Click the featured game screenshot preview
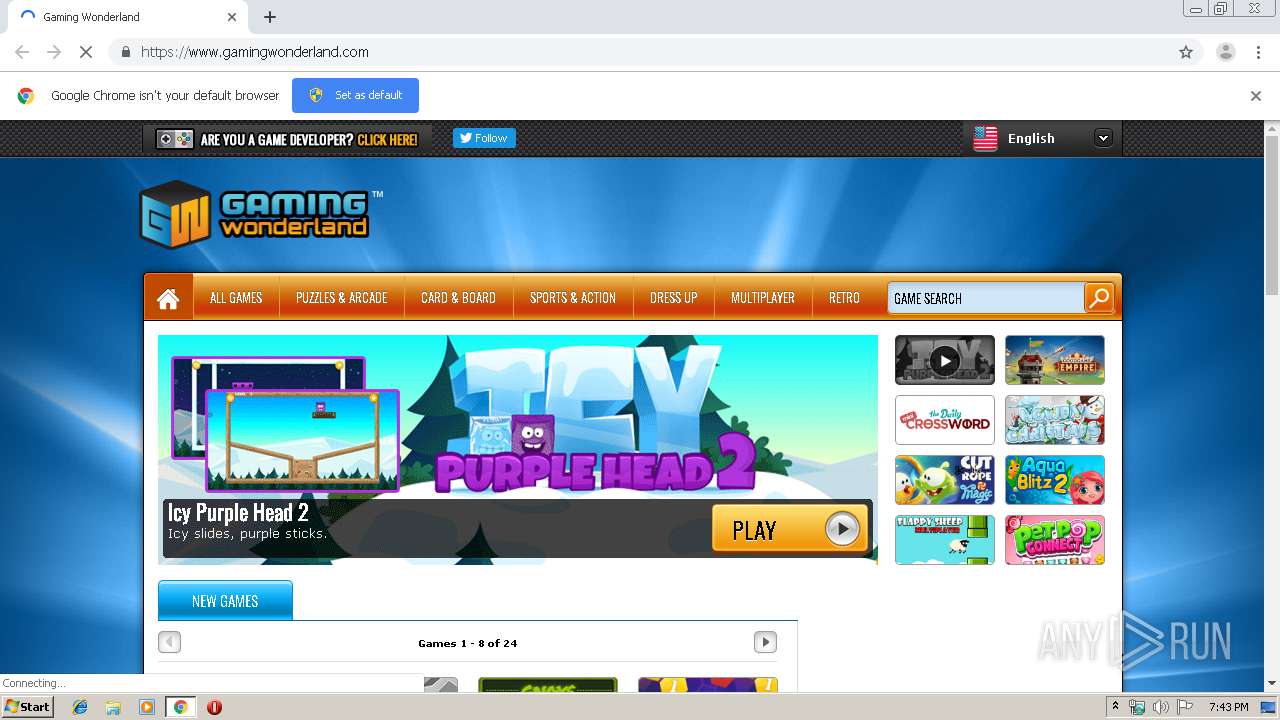 pyautogui.click(x=285, y=424)
